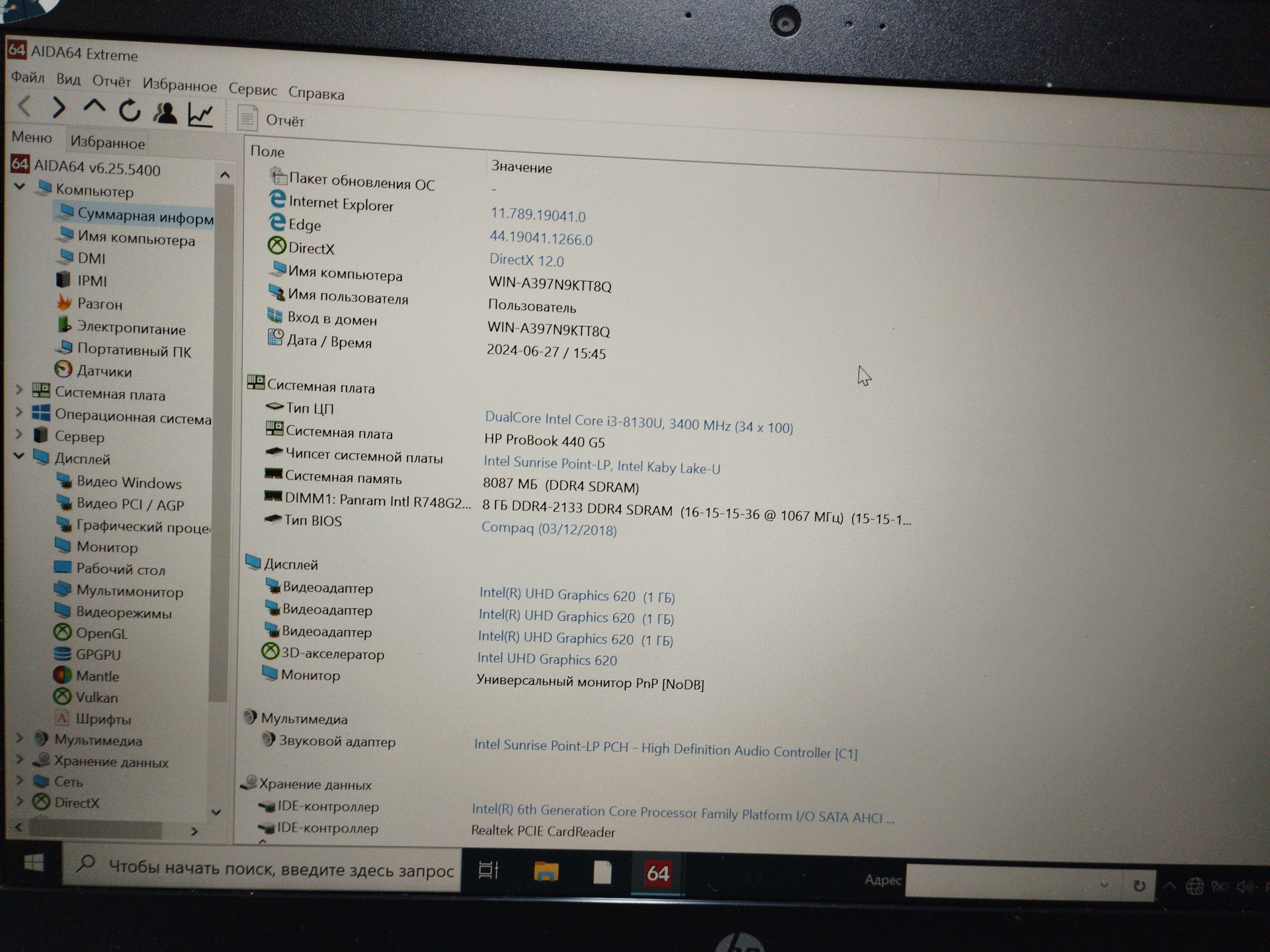Switch to the Избранное tab in sidebar

coord(107,142)
